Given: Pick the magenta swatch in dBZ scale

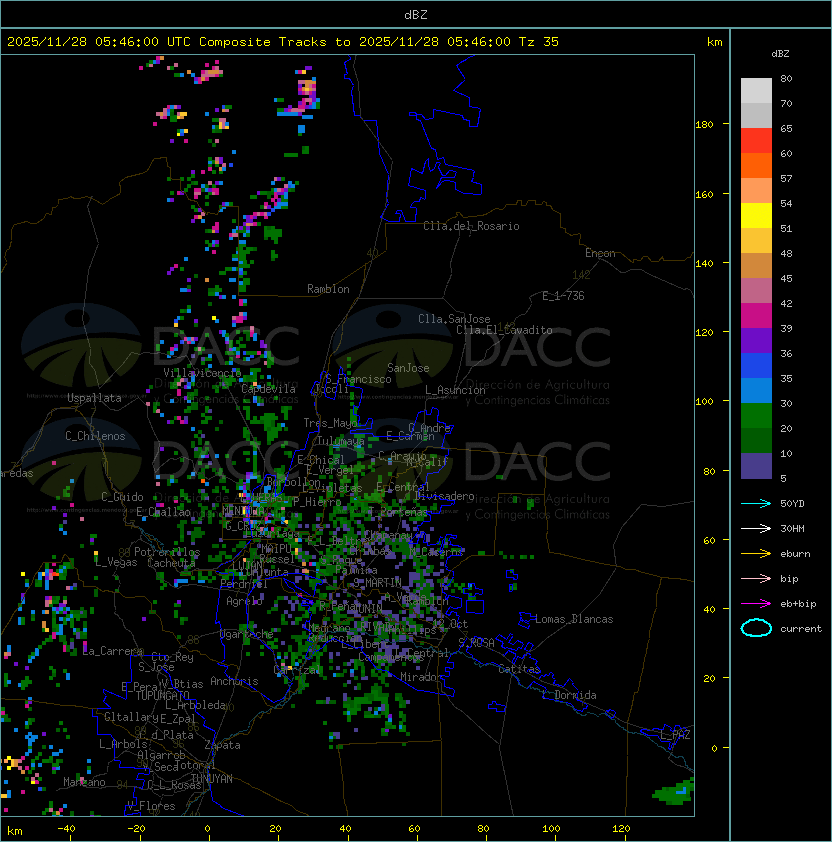Looking at the screenshot, I should pyautogui.click(x=756, y=316).
